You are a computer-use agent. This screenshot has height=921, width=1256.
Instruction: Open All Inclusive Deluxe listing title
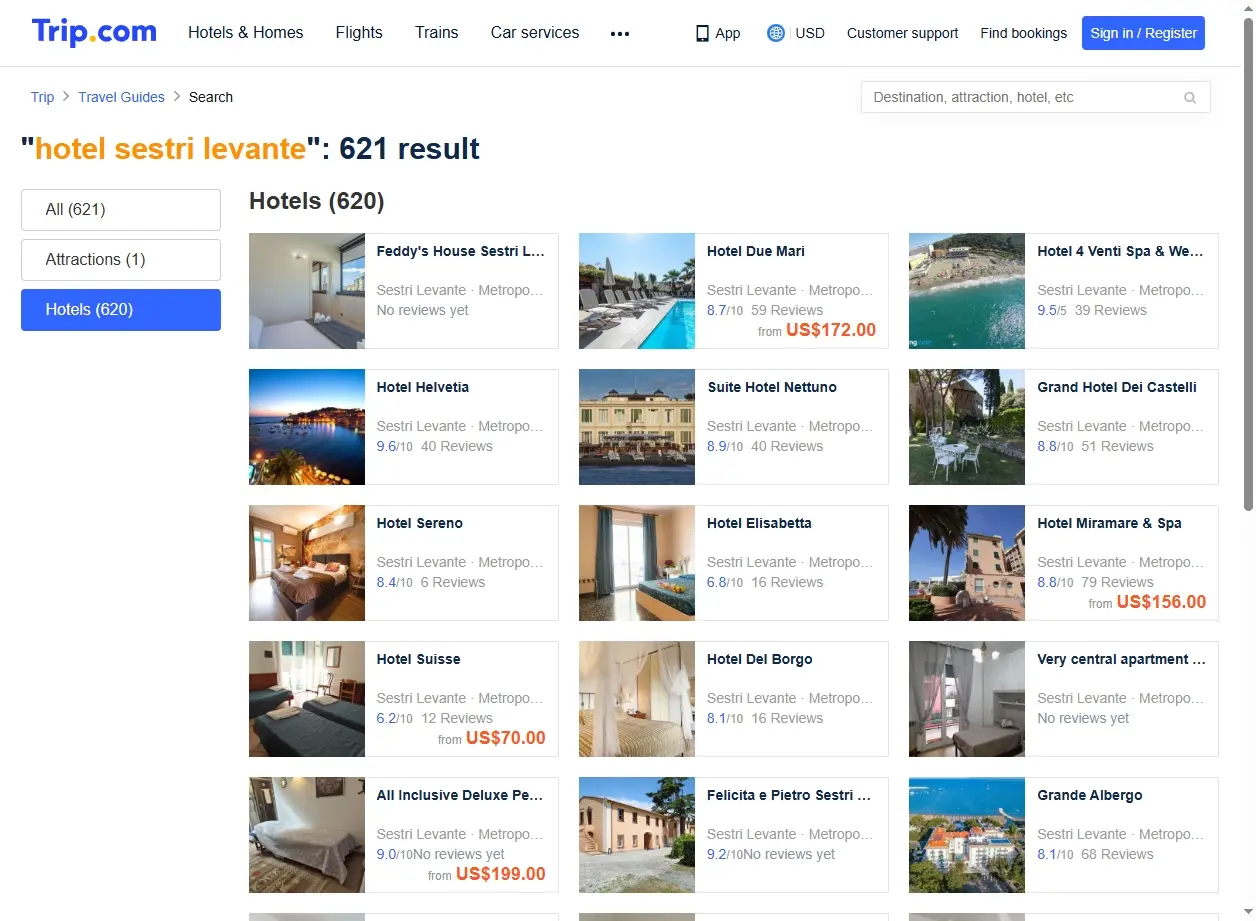[x=460, y=795]
